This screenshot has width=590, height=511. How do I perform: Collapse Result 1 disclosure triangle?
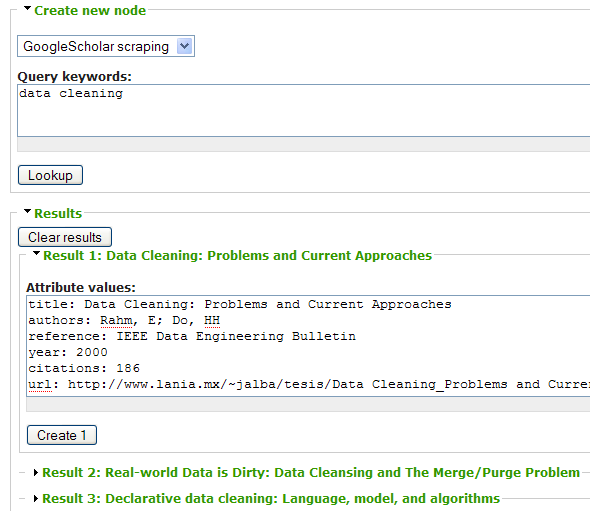click(36, 253)
